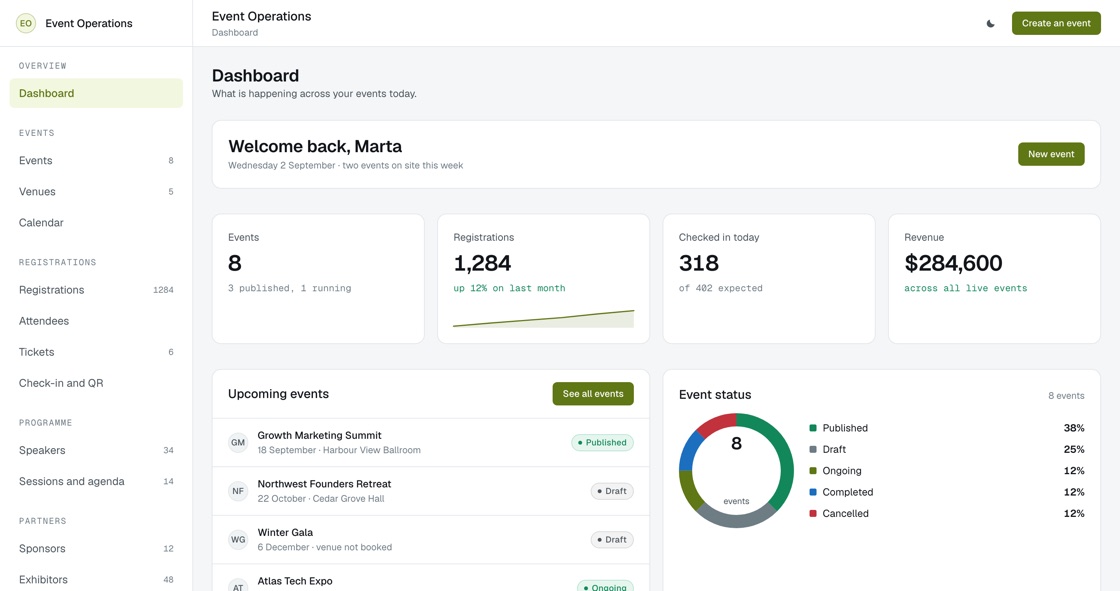1120x591 pixels.
Task: Open Exhibitors in the sidebar
Action: pyautogui.click(x=96, y=580)
